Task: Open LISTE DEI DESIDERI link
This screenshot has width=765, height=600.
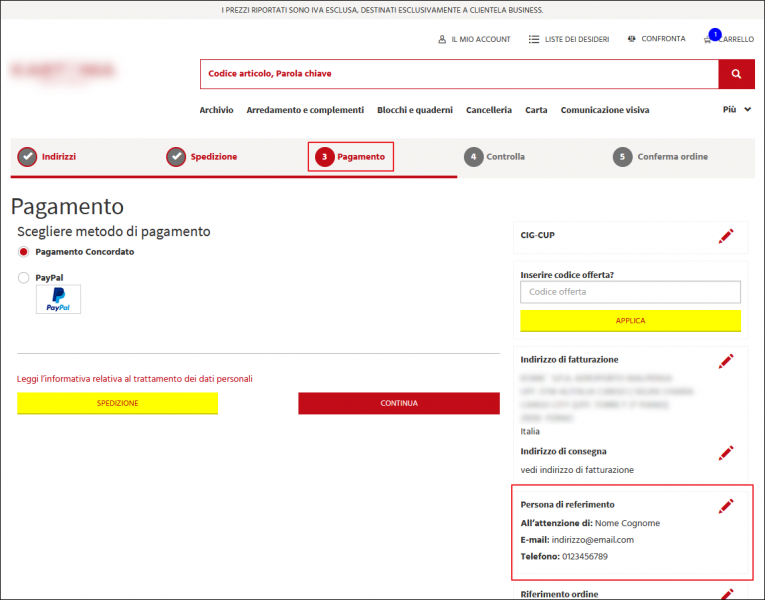Action: (x=577, y=39)
